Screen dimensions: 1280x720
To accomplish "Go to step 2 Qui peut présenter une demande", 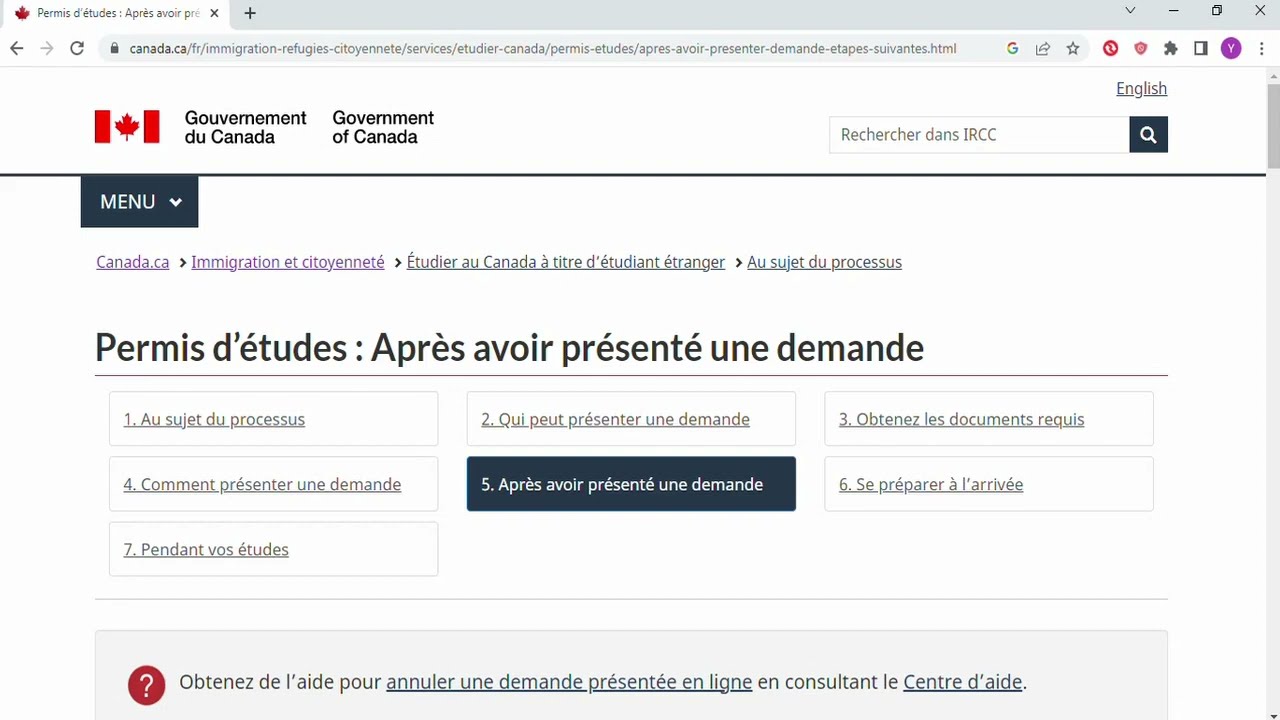I will click(631, 419).
